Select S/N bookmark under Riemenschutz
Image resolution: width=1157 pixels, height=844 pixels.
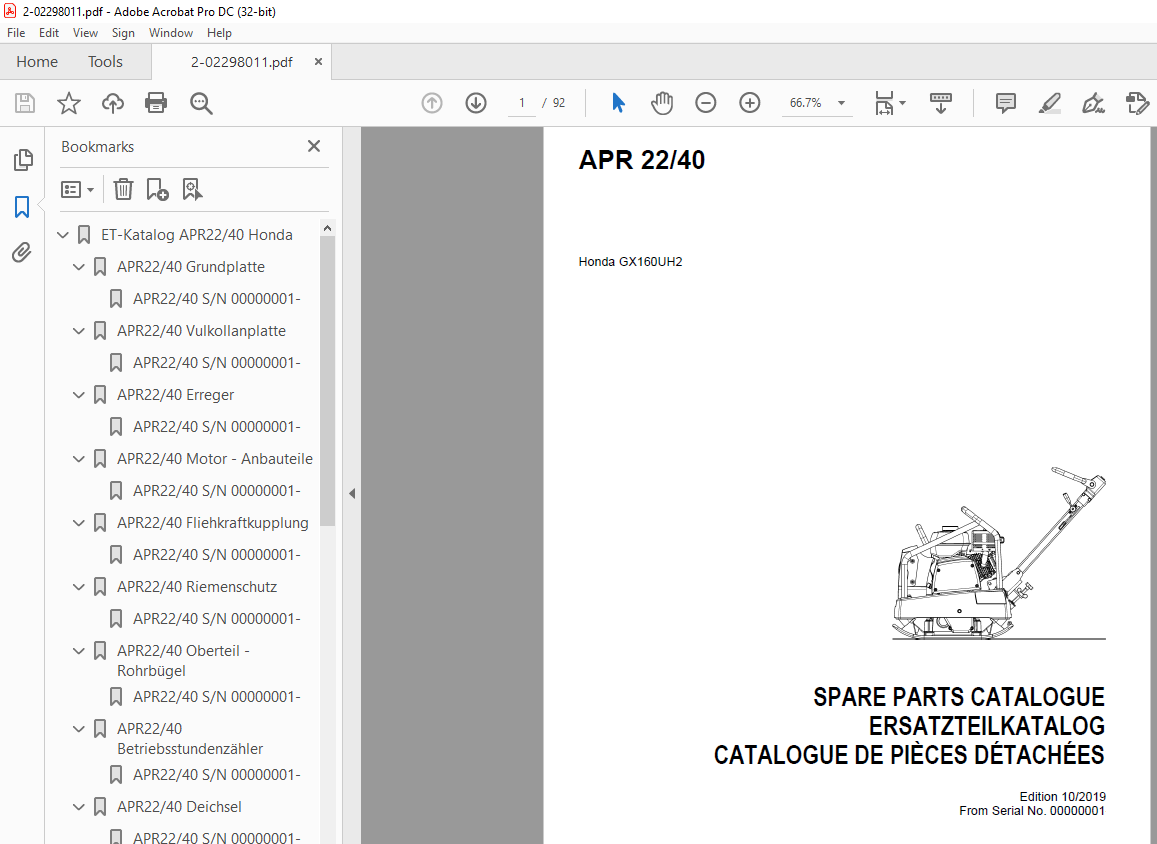(216, 619)
